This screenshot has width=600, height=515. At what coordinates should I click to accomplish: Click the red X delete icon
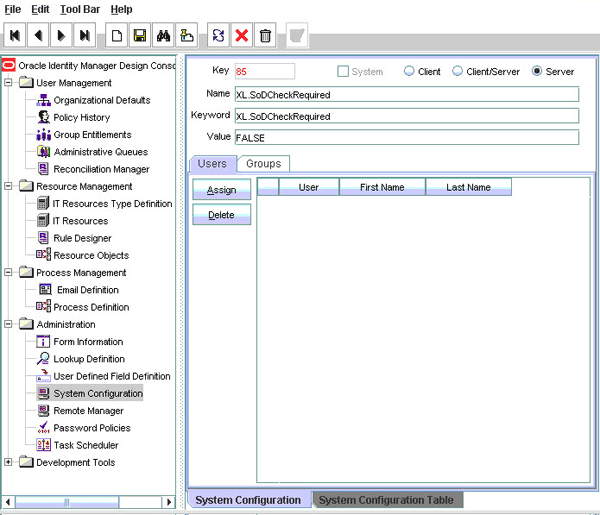tap(241, 35)
